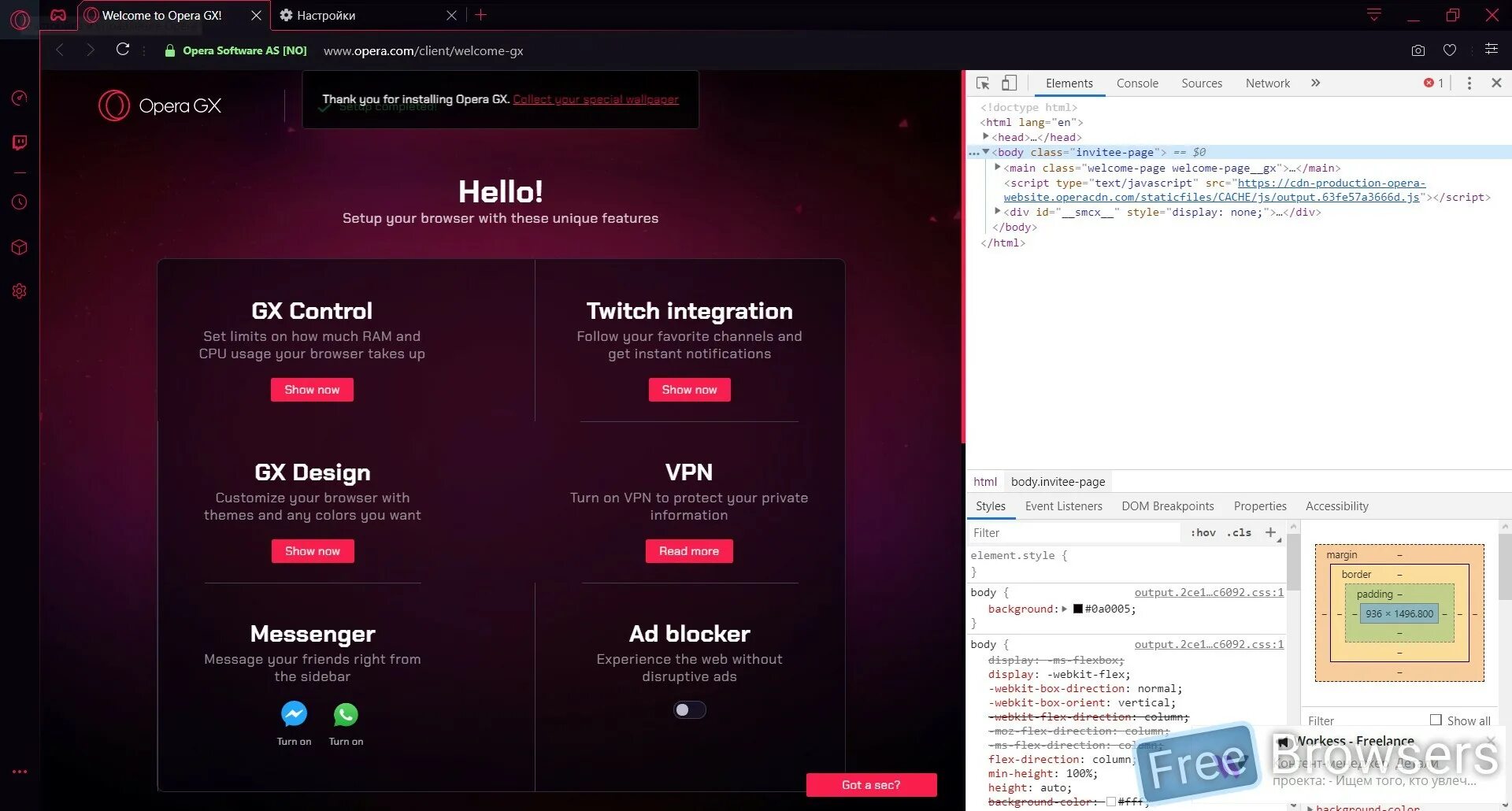The width and height of the screenshot is (1512, 811).
Task: Toggle DevTools device toolbar icon
Action: (1009, 83)
